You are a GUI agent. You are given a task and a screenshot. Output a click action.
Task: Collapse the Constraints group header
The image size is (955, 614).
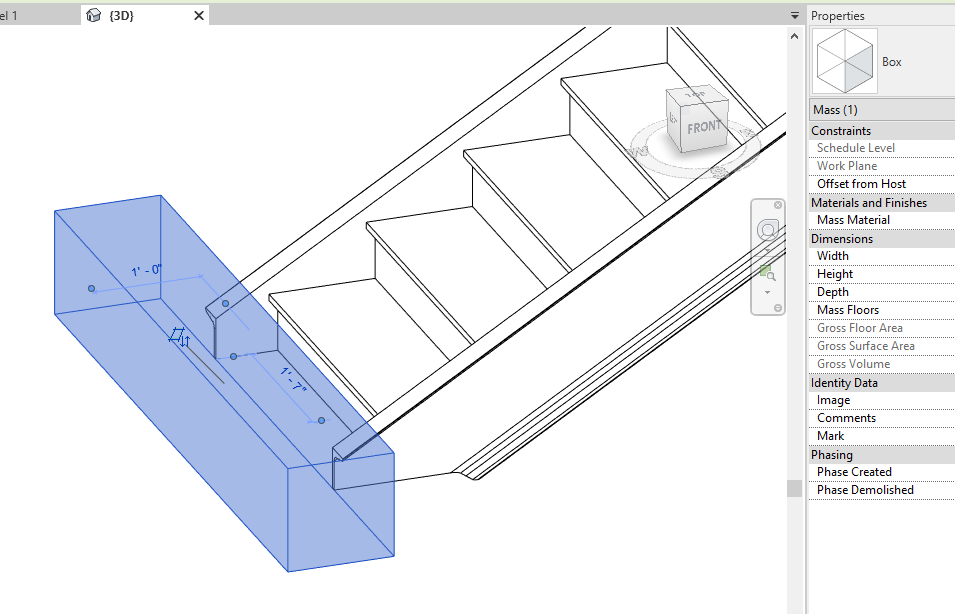tap(882, 131)
